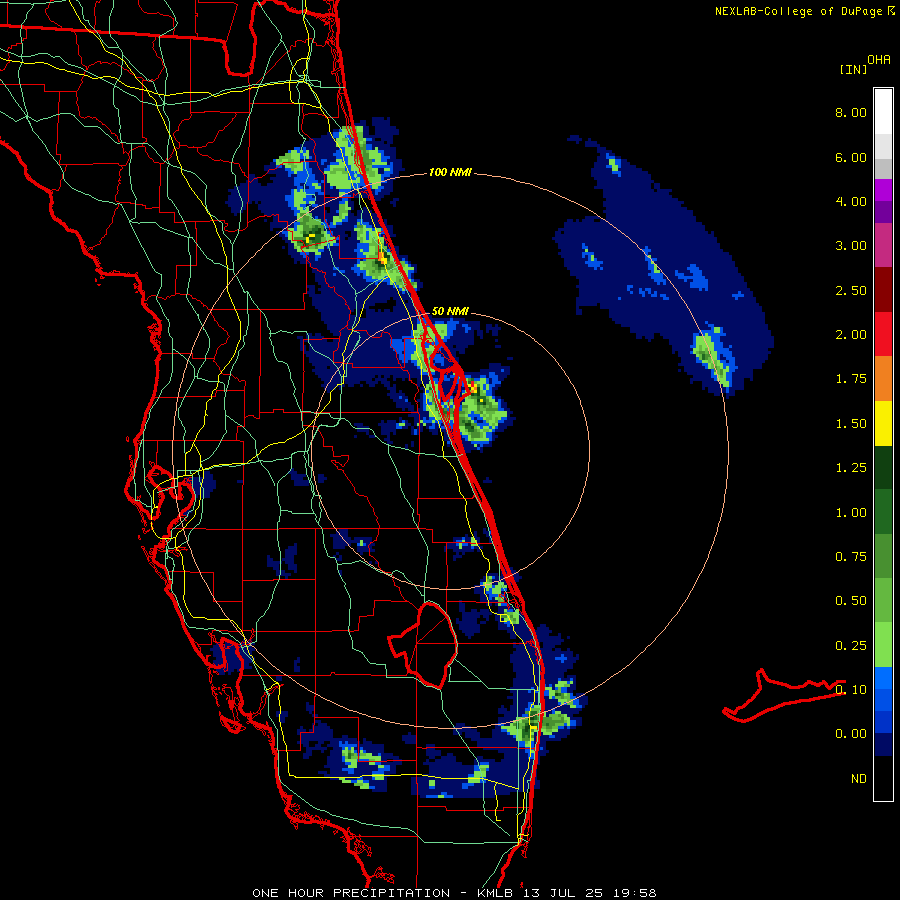The height and width of the screenshot is (900, 900).
Task: Click the 50 NMI range ring label
Action: 450,311
